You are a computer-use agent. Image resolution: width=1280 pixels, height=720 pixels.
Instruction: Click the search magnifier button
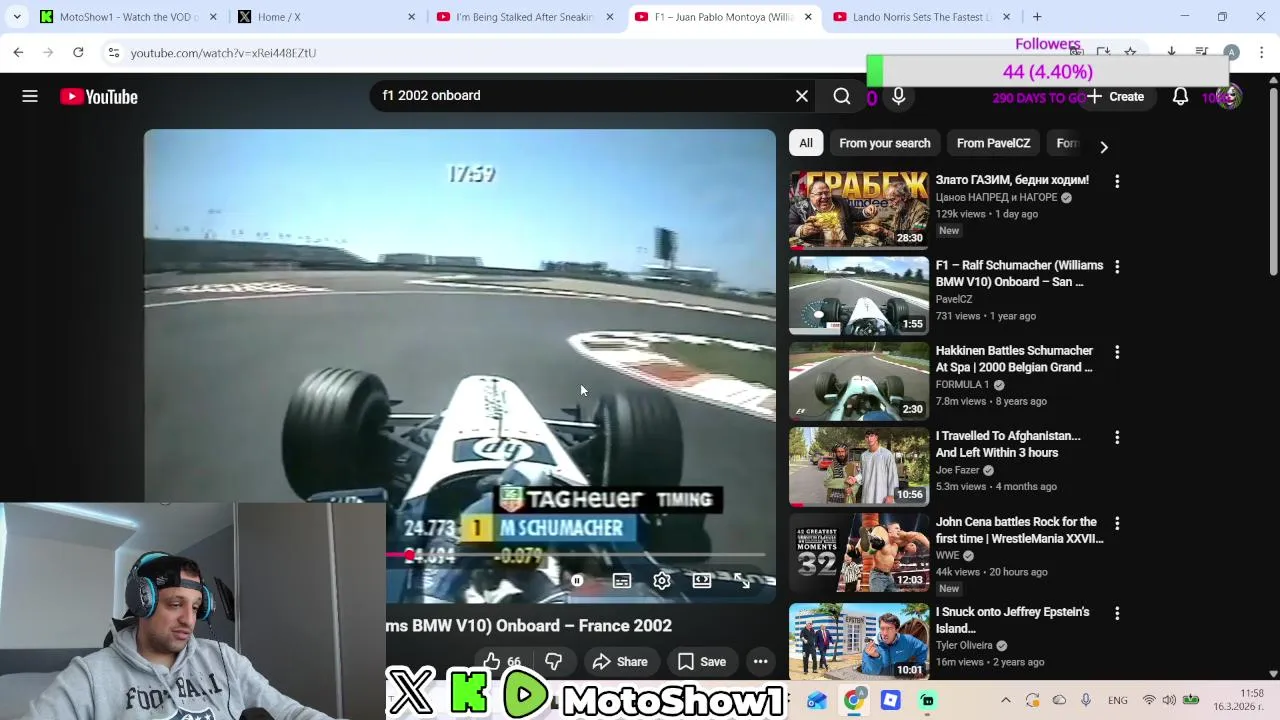tap(842, 96)
